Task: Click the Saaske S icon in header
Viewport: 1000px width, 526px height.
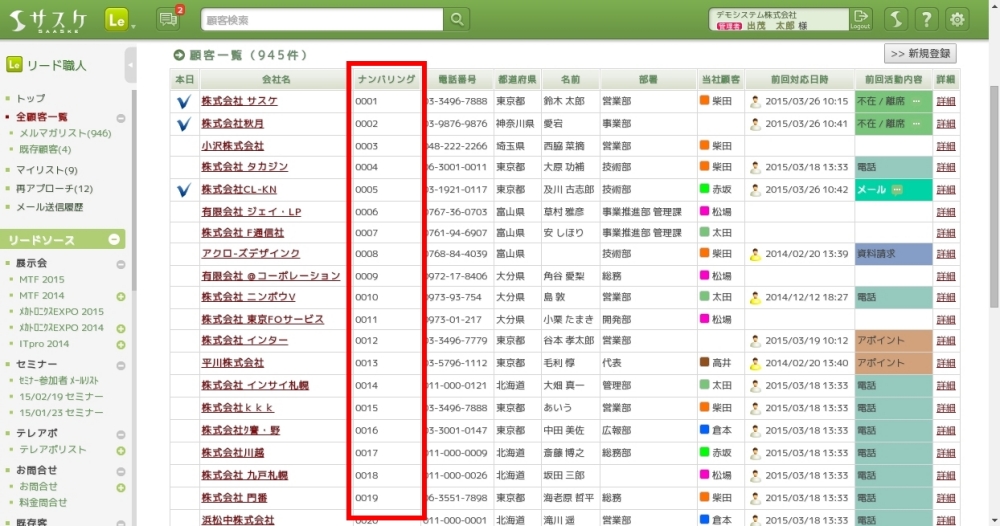Action: [895, 19]
